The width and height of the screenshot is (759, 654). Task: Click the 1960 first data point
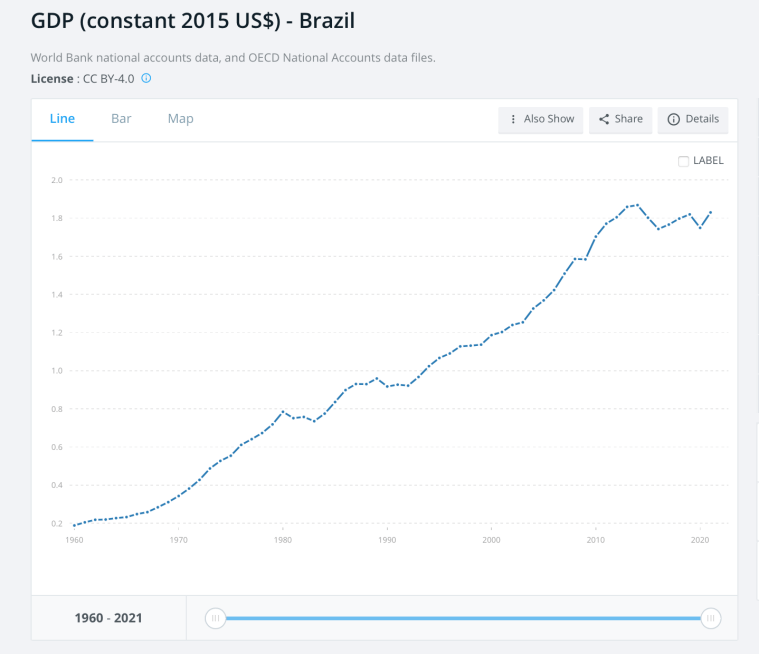74,525
